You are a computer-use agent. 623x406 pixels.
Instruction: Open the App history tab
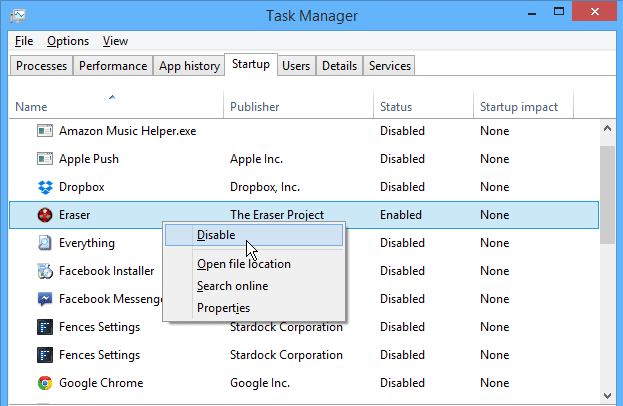[189, 66]
